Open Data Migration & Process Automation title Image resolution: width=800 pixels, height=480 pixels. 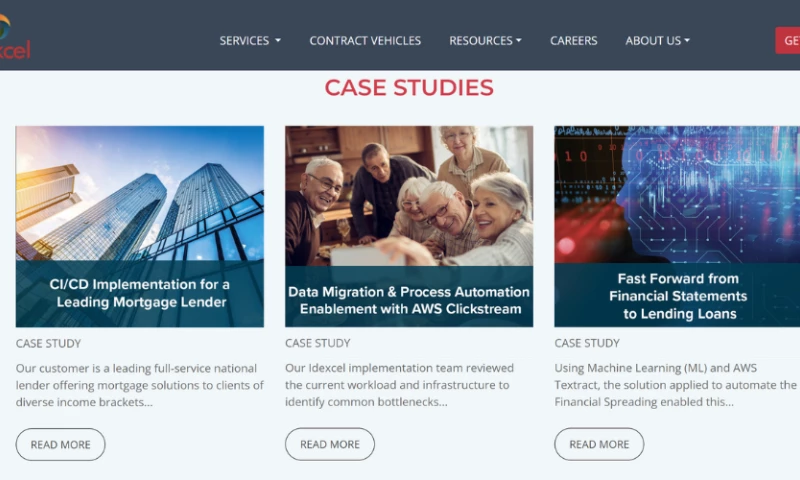tap(409, 300)
